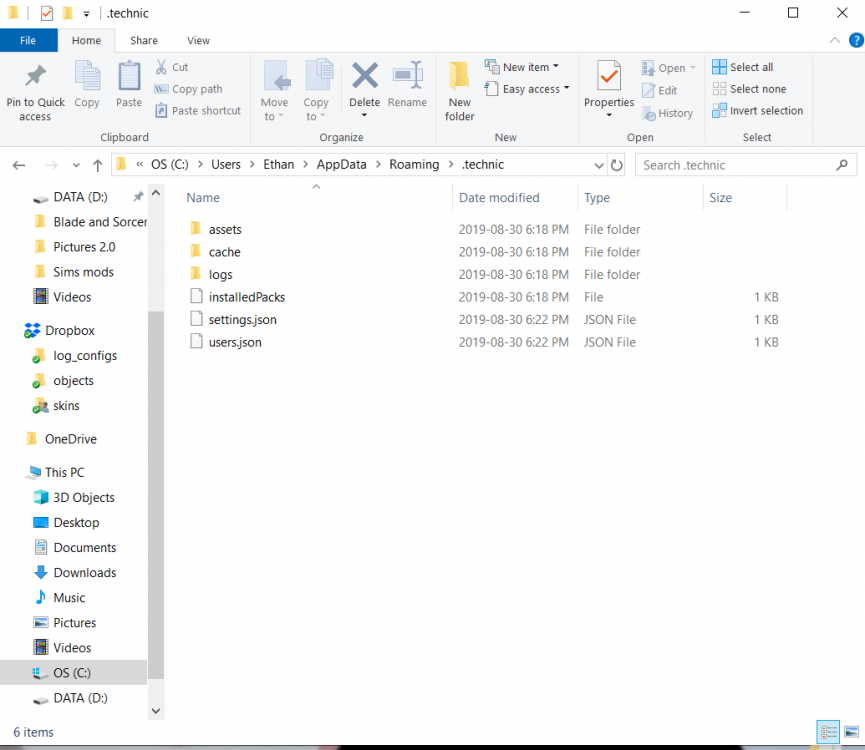
Task: Open Dropbox in navigation pane
Action: pyautogui.click(x=70, y=331)
